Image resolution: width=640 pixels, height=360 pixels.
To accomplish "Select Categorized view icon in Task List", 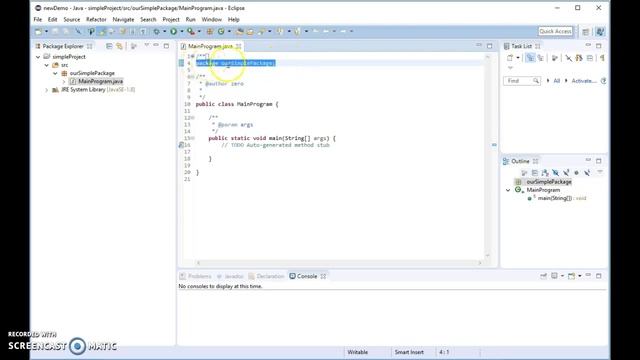I will (530, 58).
